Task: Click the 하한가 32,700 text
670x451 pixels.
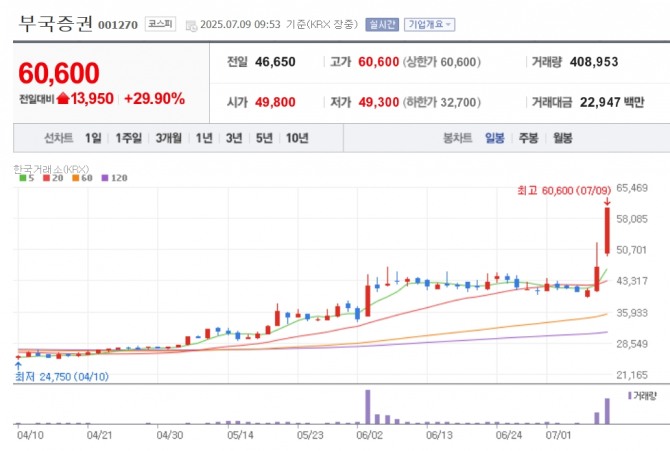Action: click(x=442, y=102)
